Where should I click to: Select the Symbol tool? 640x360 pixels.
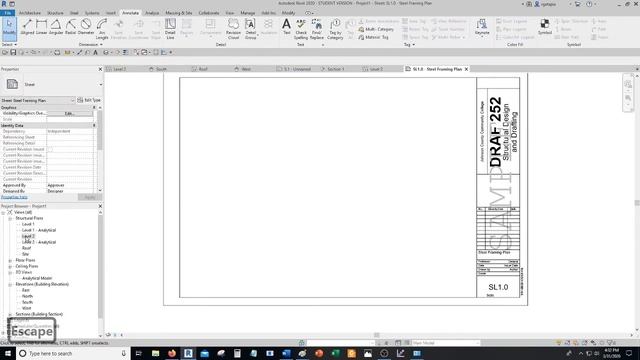[x=544, y=27]
